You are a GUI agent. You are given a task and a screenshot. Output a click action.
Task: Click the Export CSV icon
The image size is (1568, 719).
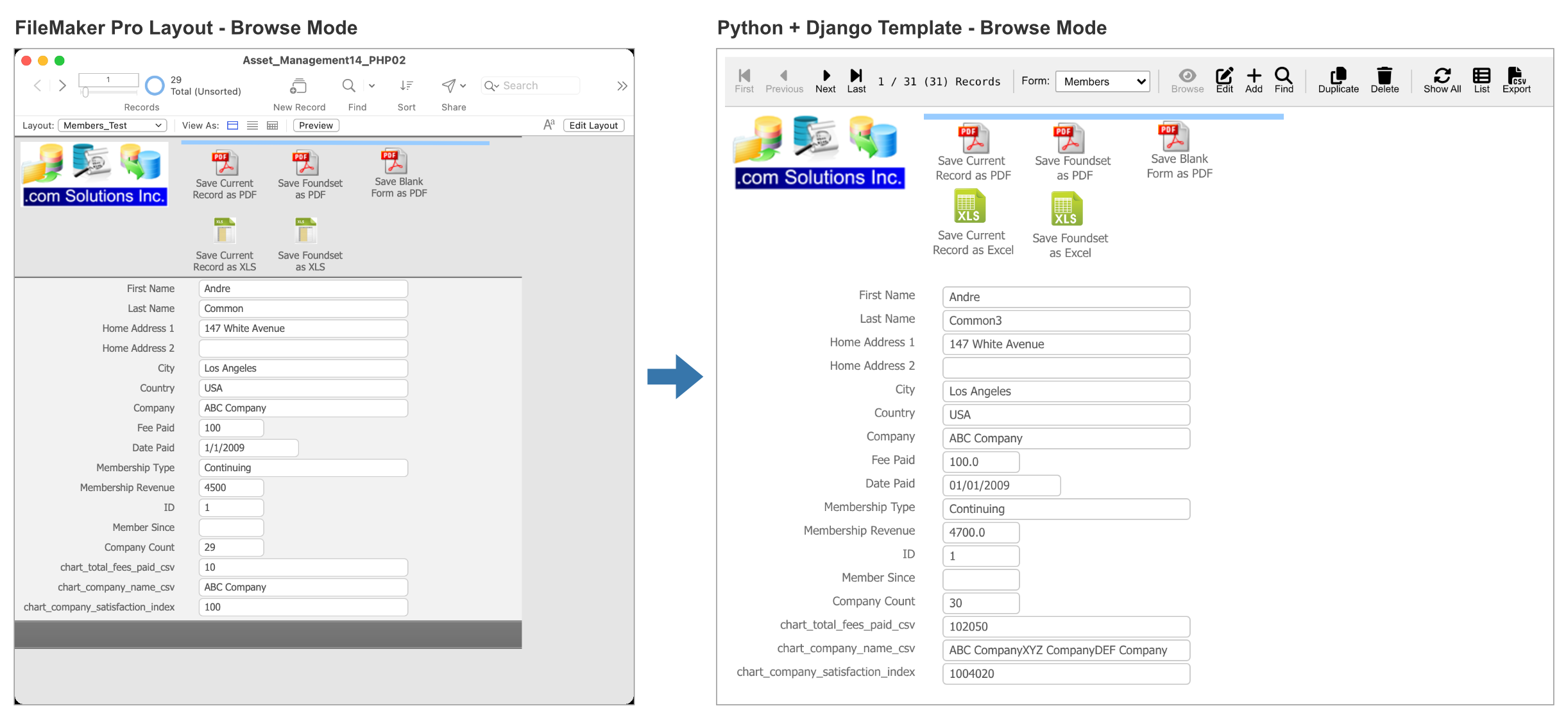pos(1516,75)
